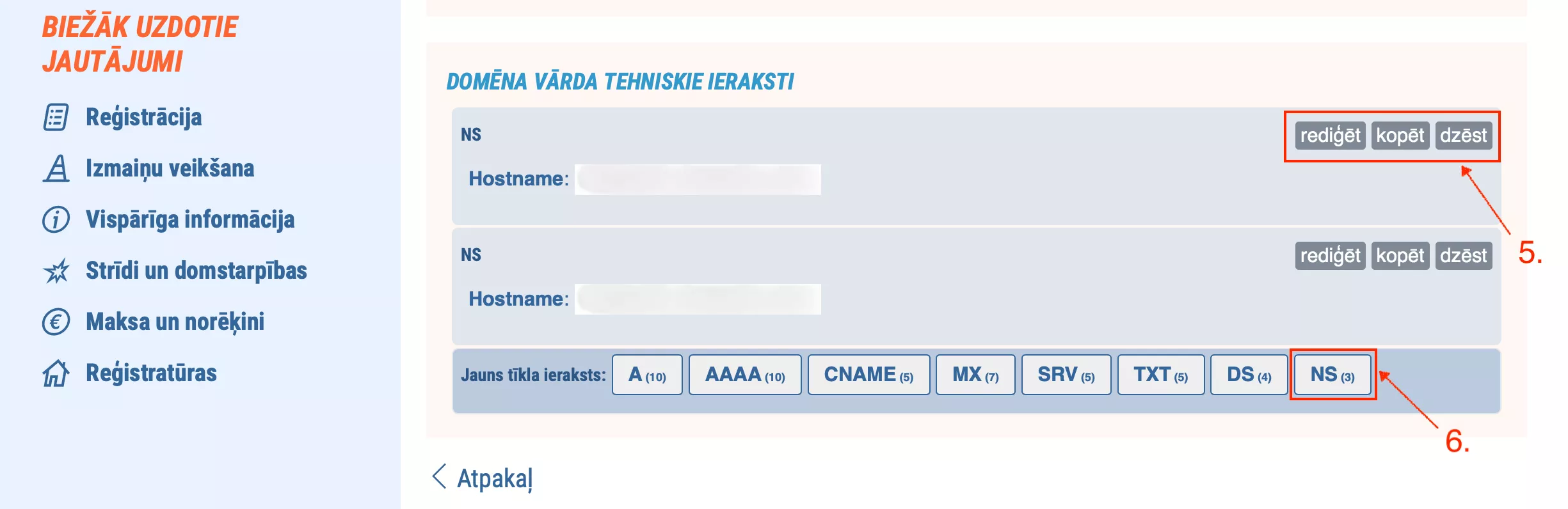The height and width of the screenshot is (509, 1568).
Task: Click the Reģistrācija form icon
Action: pos(56,118)
